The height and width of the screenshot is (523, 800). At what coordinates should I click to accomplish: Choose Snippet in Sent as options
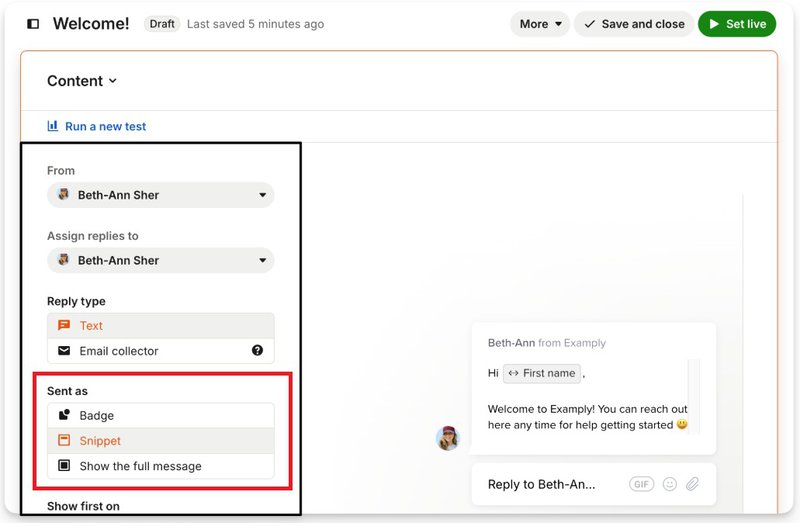tap(161, 440)
